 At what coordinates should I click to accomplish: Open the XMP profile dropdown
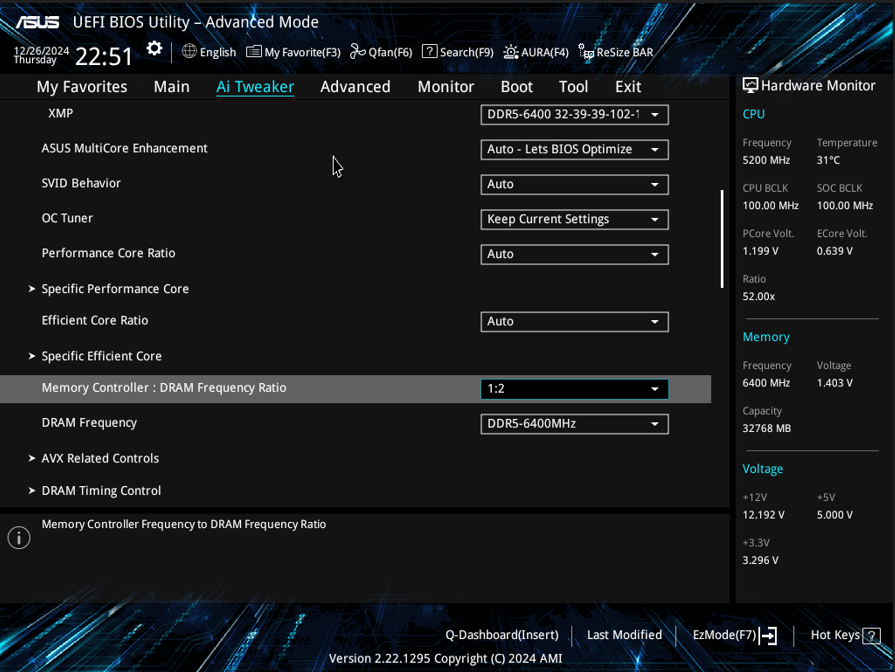click(574, 114)
